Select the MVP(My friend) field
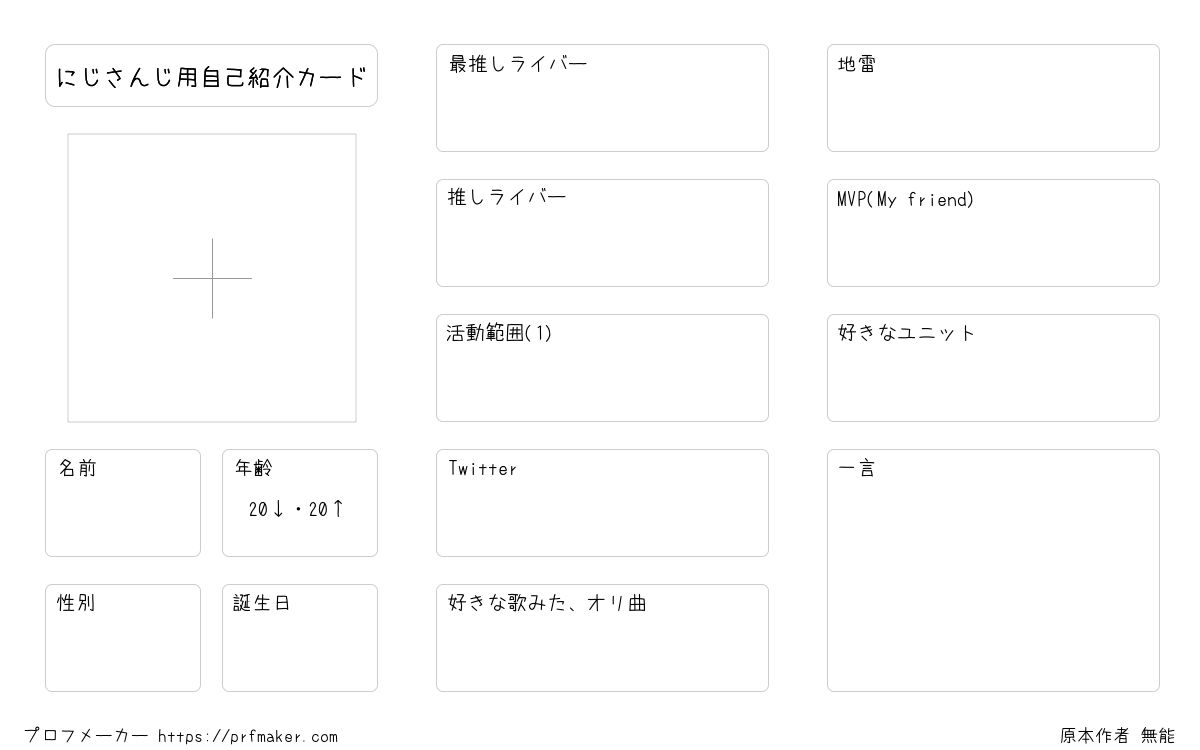This screenshot has height=750, width=1200. coord(993,233)
